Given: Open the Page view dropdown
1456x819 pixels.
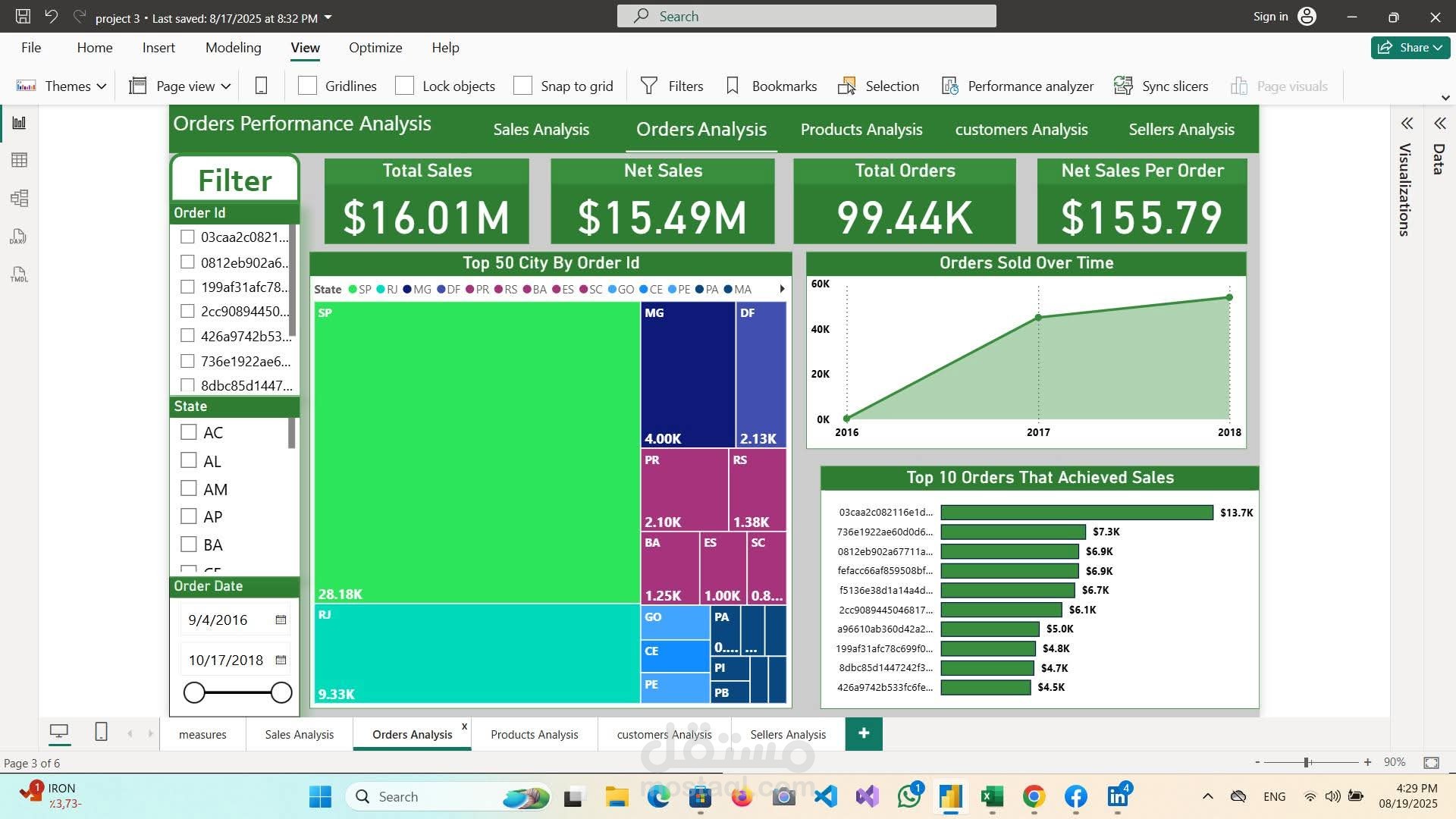Looking at the screenshot, I should pos(180,86).
